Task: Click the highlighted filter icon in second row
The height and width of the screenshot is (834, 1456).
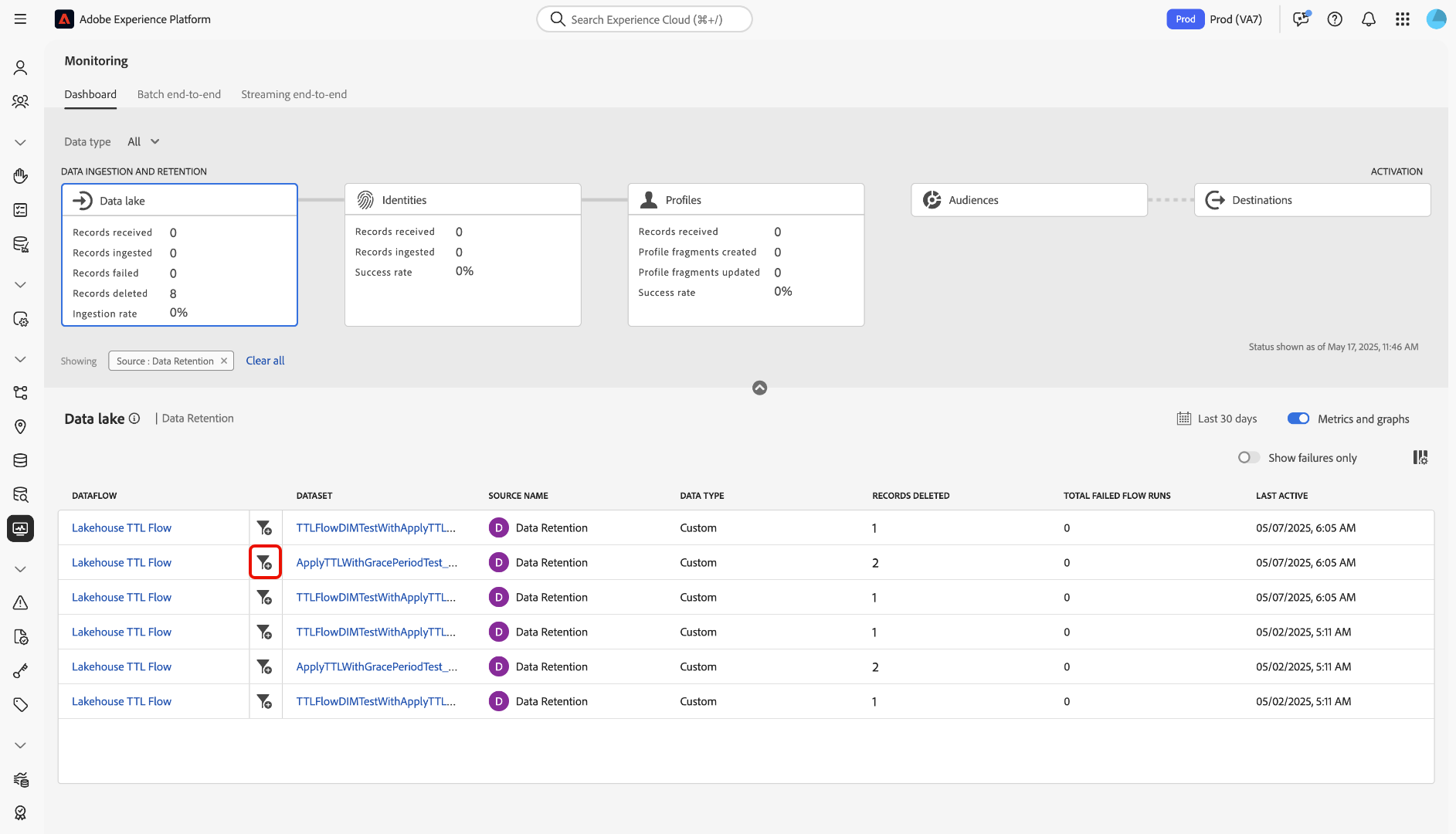Action: click(264, 562)
